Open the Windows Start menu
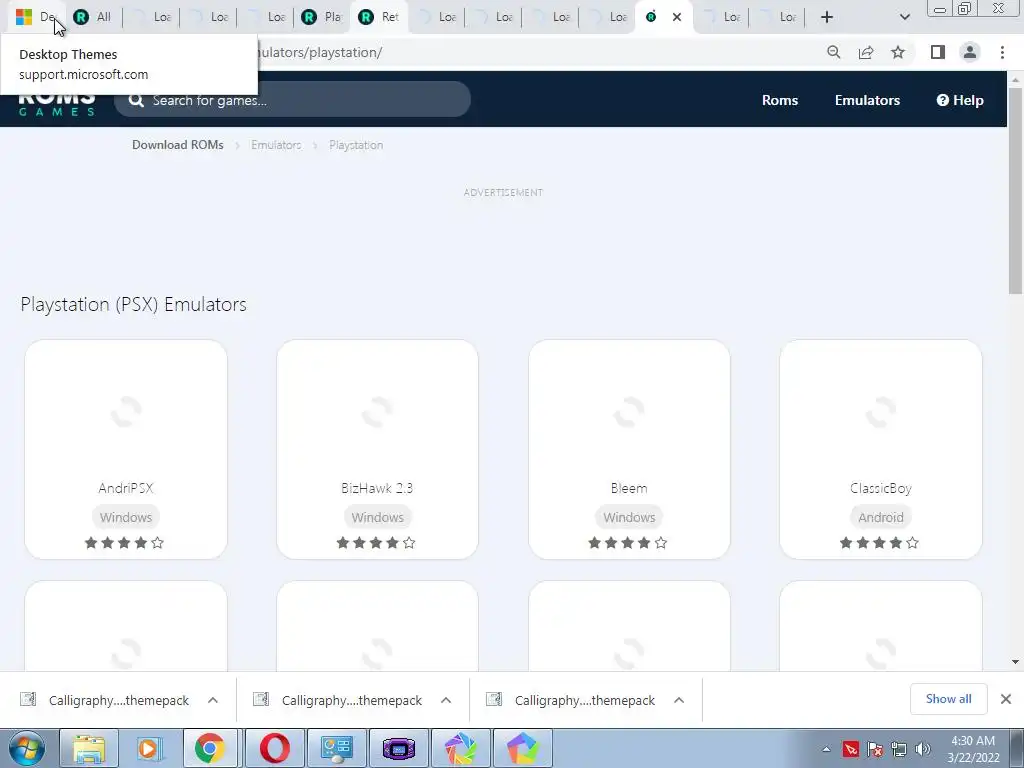The width and height of the screenshot is (1024, 768). [27, 748]
